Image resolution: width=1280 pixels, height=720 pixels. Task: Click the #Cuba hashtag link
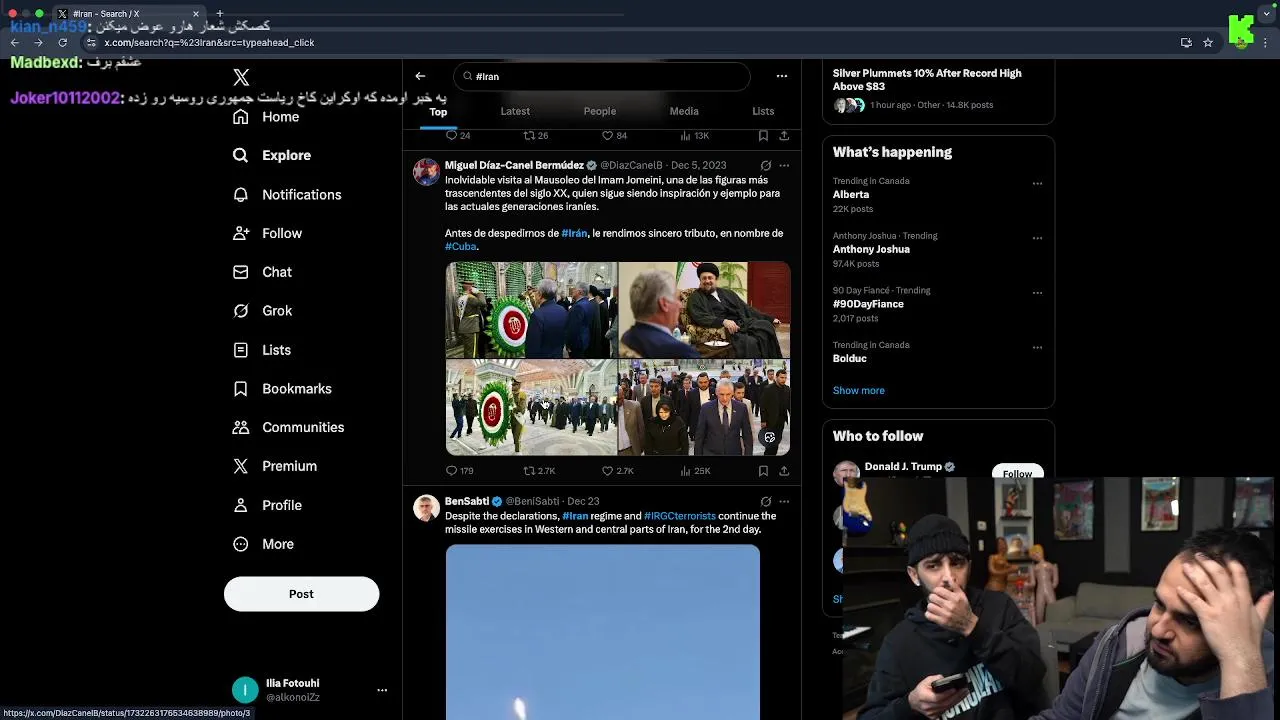click(x=461, y=246)
